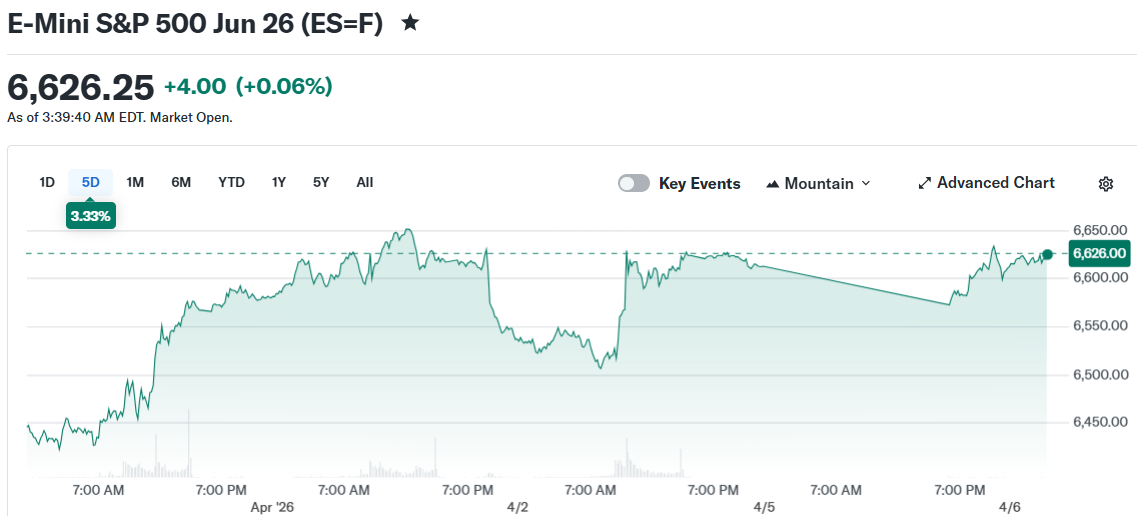
Task: Switch chart to 1Y range
Action: 279,182
